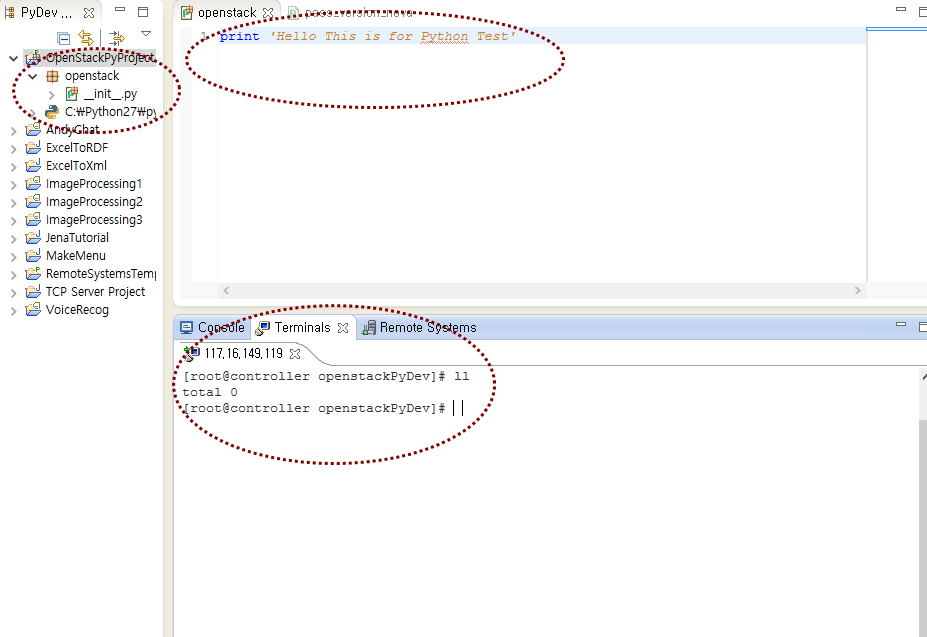This screenshot has height=637, width=927.
Task: Click the Link with Editor icon
Action: (x=117, y=36)
